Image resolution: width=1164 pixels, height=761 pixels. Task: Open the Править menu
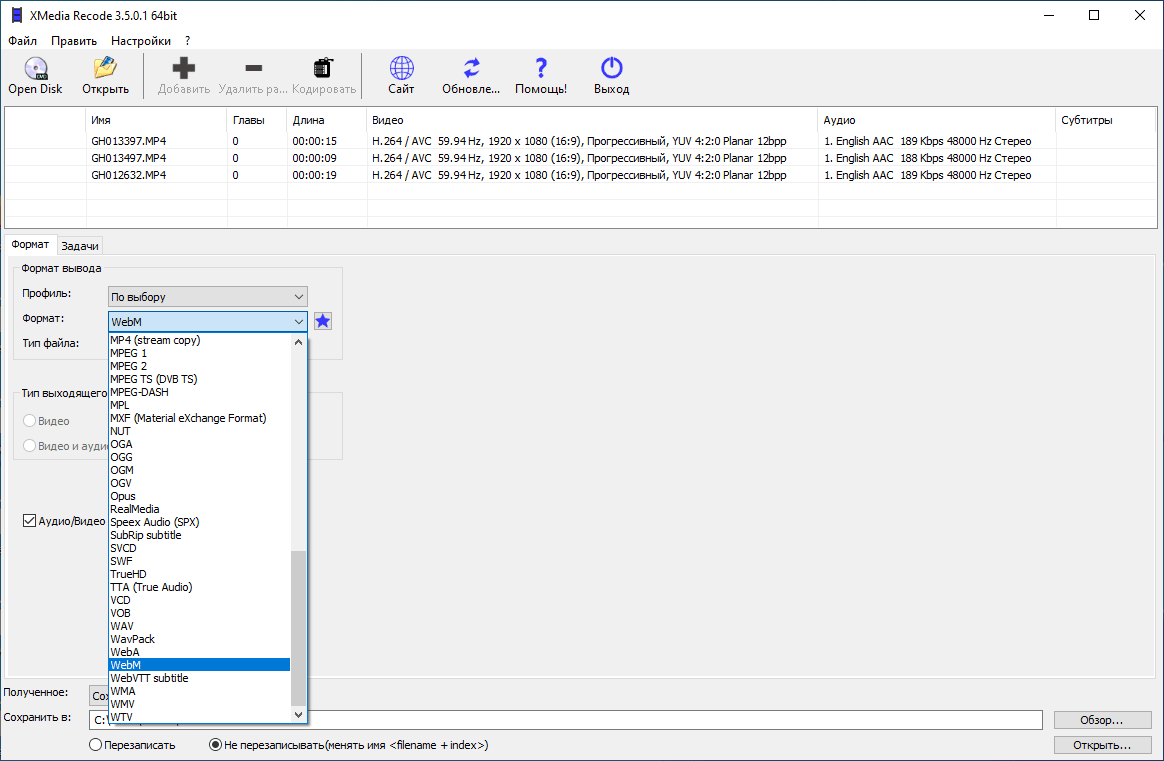click(x=73, y=41)
